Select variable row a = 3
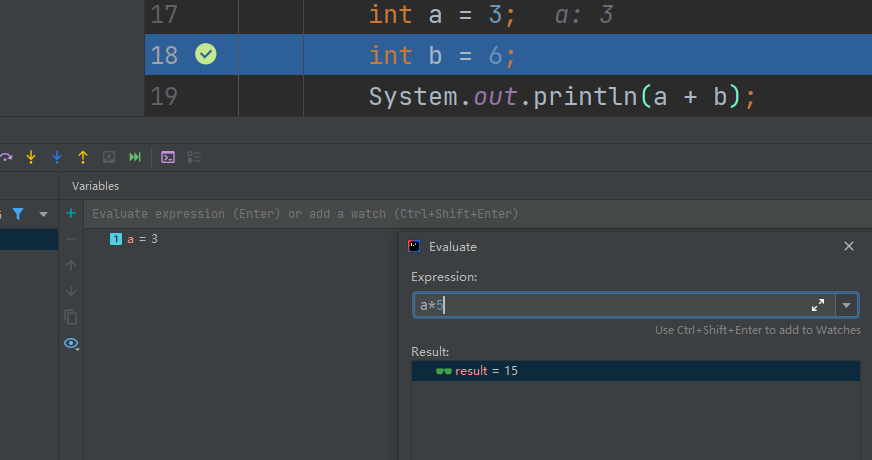 142,239
